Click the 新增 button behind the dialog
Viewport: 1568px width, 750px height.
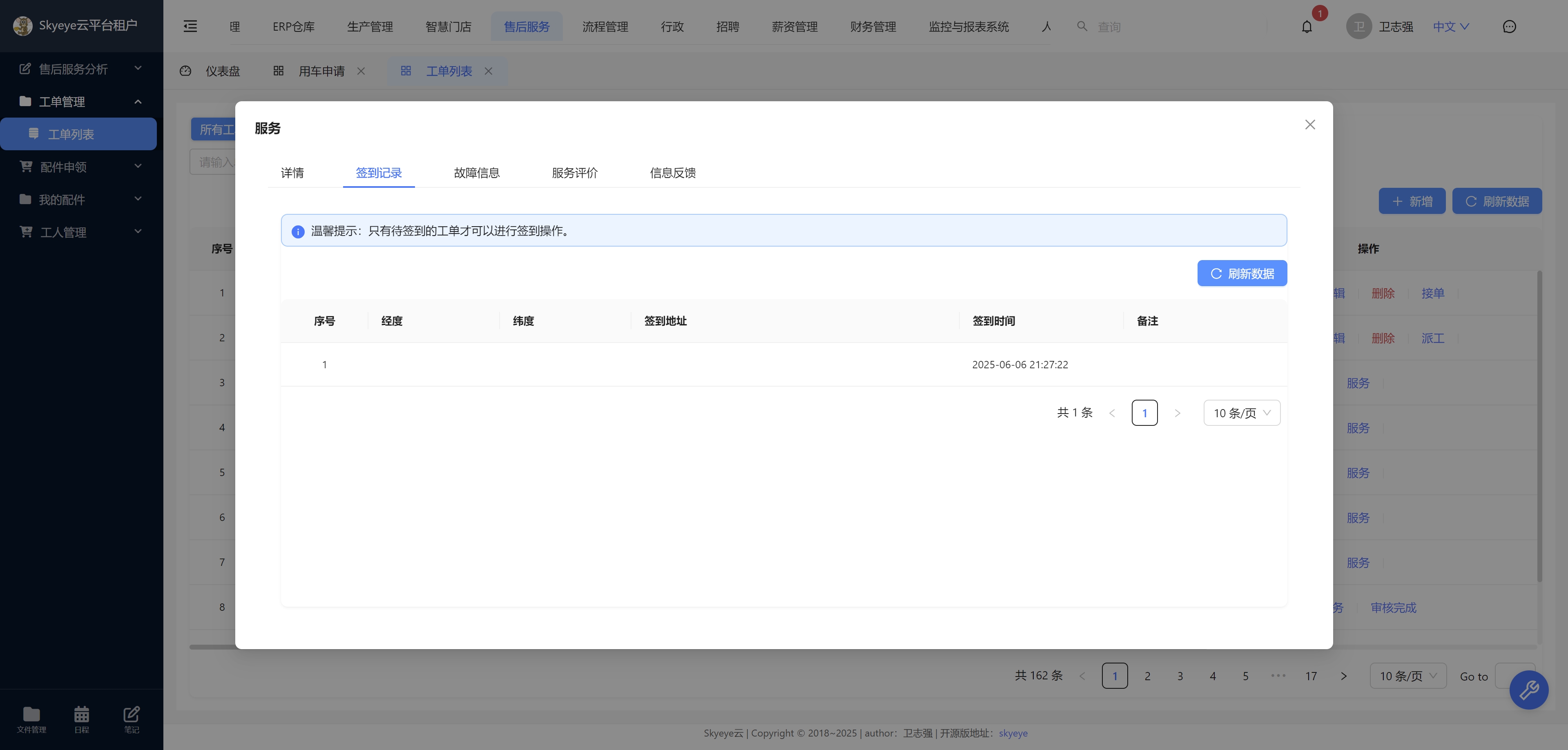point(1412,201)
